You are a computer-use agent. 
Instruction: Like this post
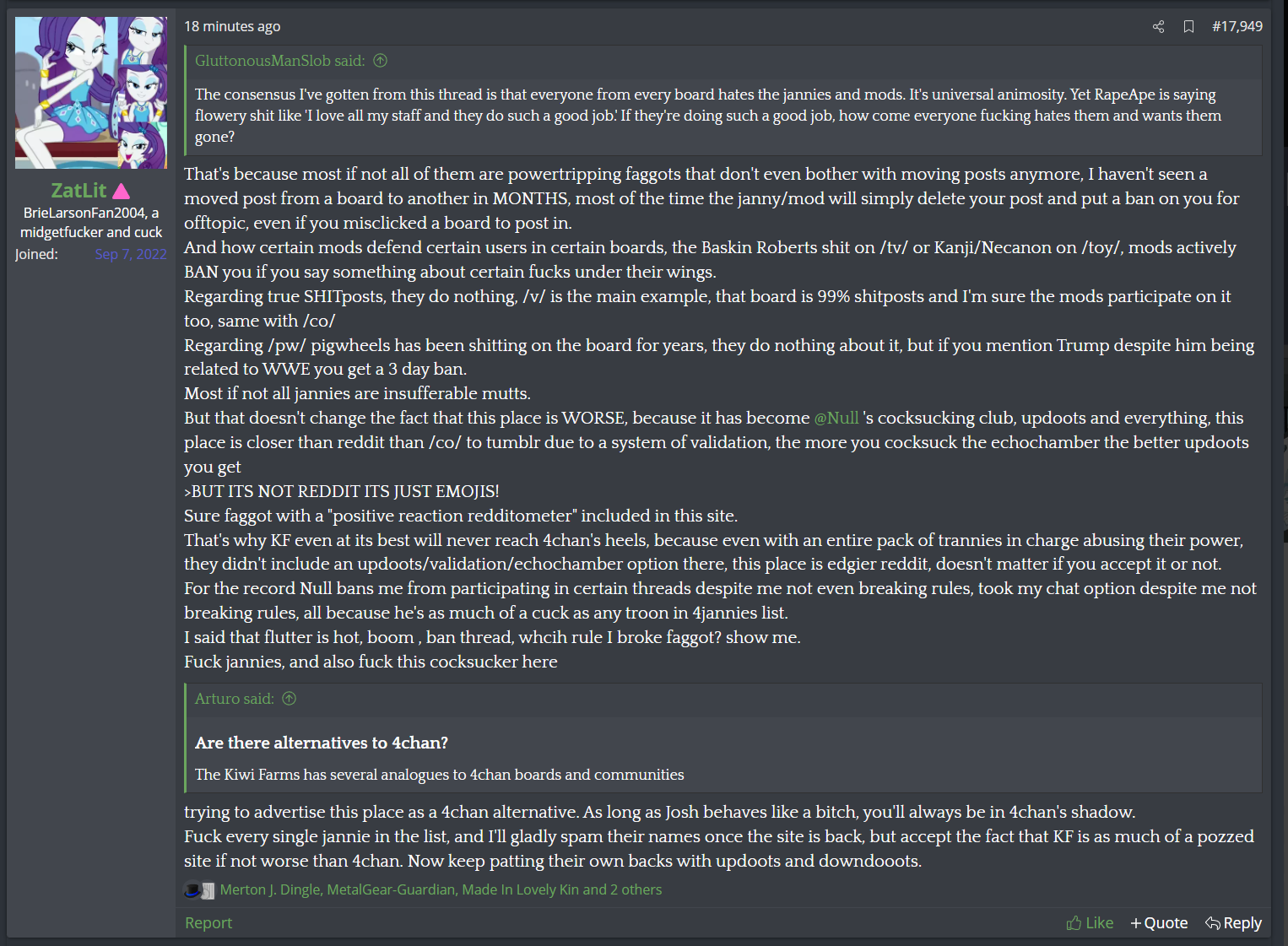click(x=1090, y=923)
